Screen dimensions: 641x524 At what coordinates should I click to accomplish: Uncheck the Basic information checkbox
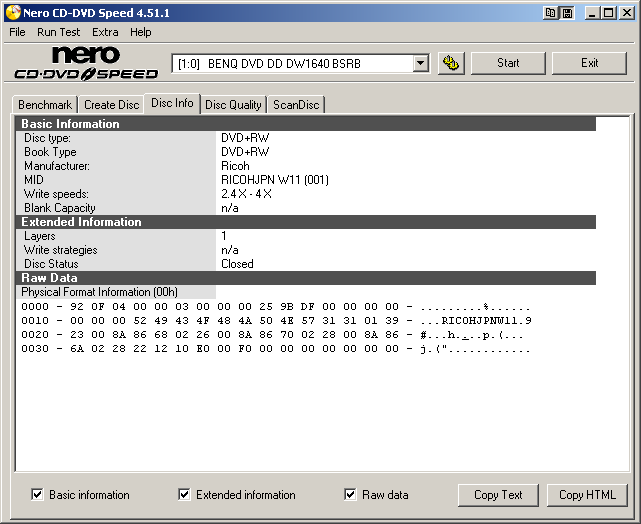(37, 495)
